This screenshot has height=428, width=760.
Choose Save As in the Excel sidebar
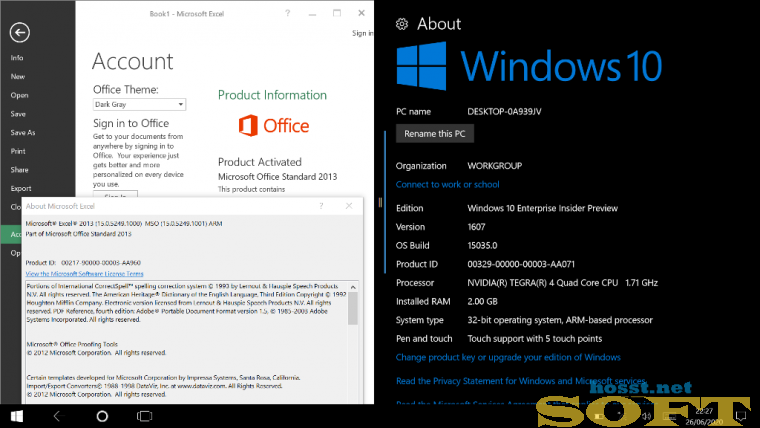tap(23, 133)
